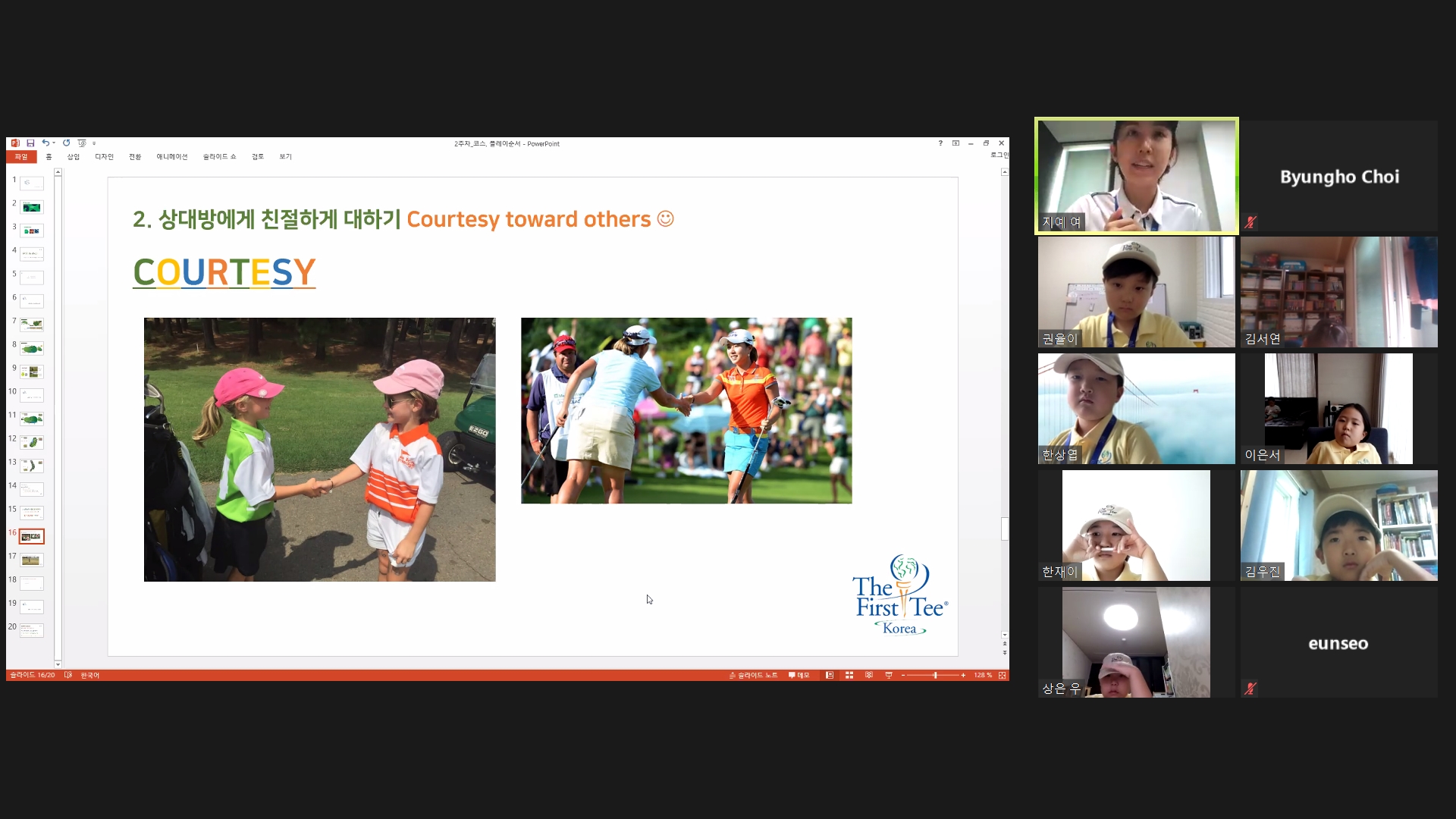Viewport: 1456px width, 819px height.
Task: Click Fit slide to window icon
Action: tap(1003, 675)
